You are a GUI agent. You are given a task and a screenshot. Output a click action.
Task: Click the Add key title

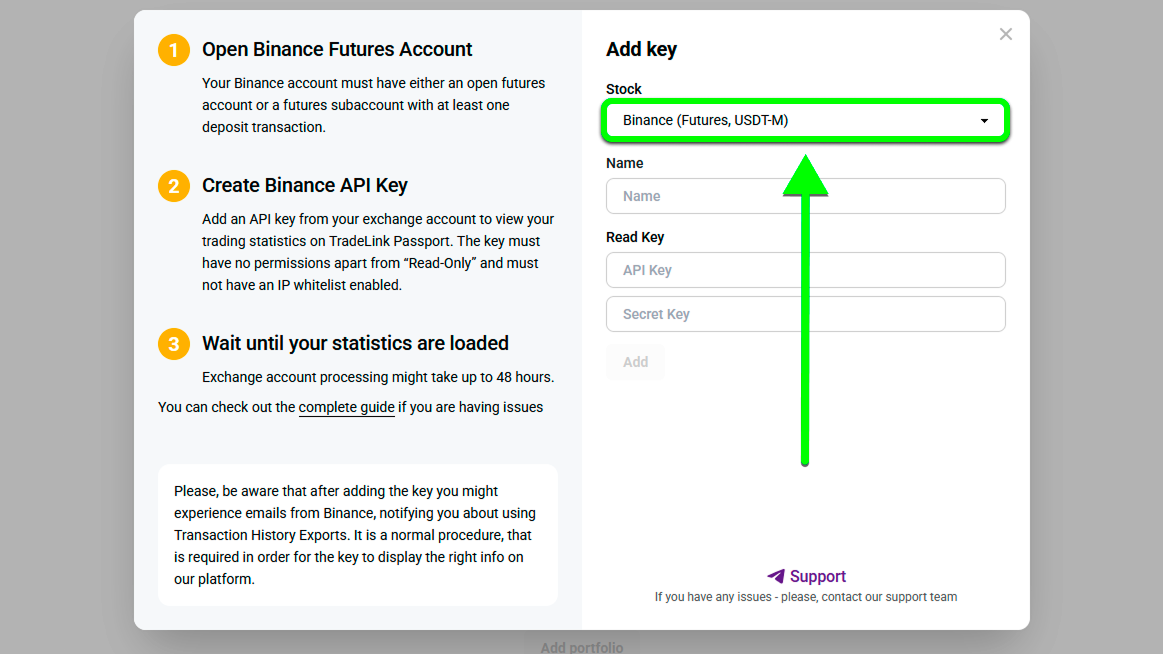(x=642, y=49)
